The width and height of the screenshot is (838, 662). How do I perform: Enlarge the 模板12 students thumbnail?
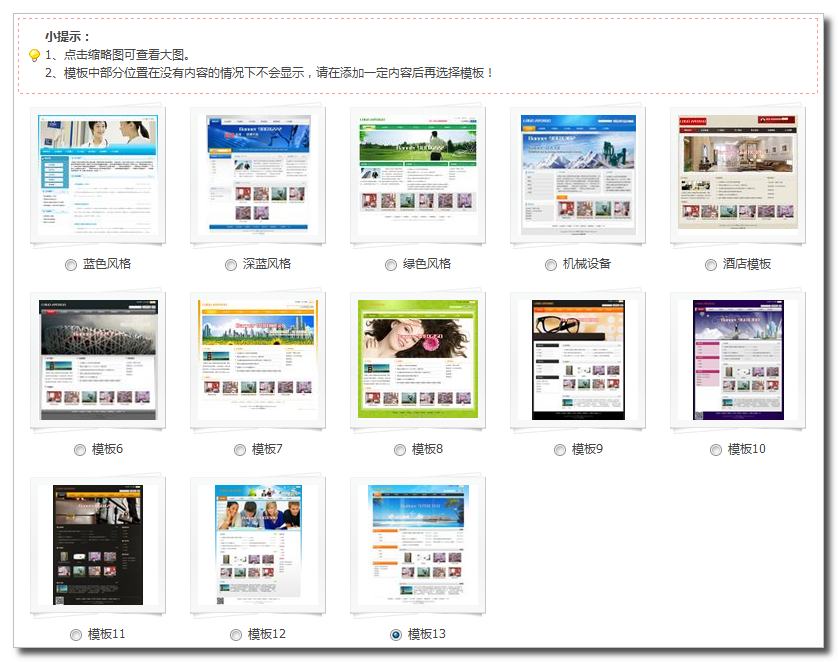[258, 545]
